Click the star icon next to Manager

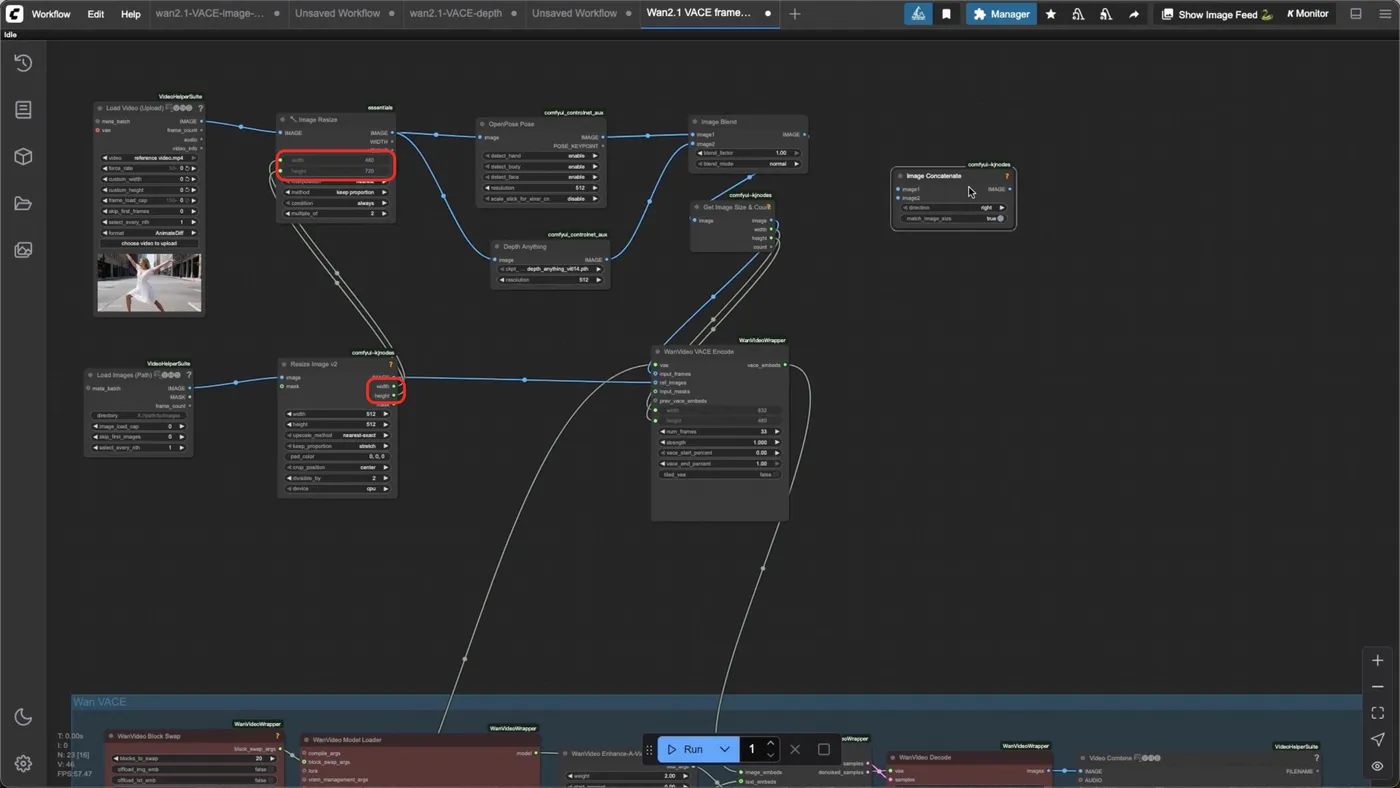coord(1050,14)
